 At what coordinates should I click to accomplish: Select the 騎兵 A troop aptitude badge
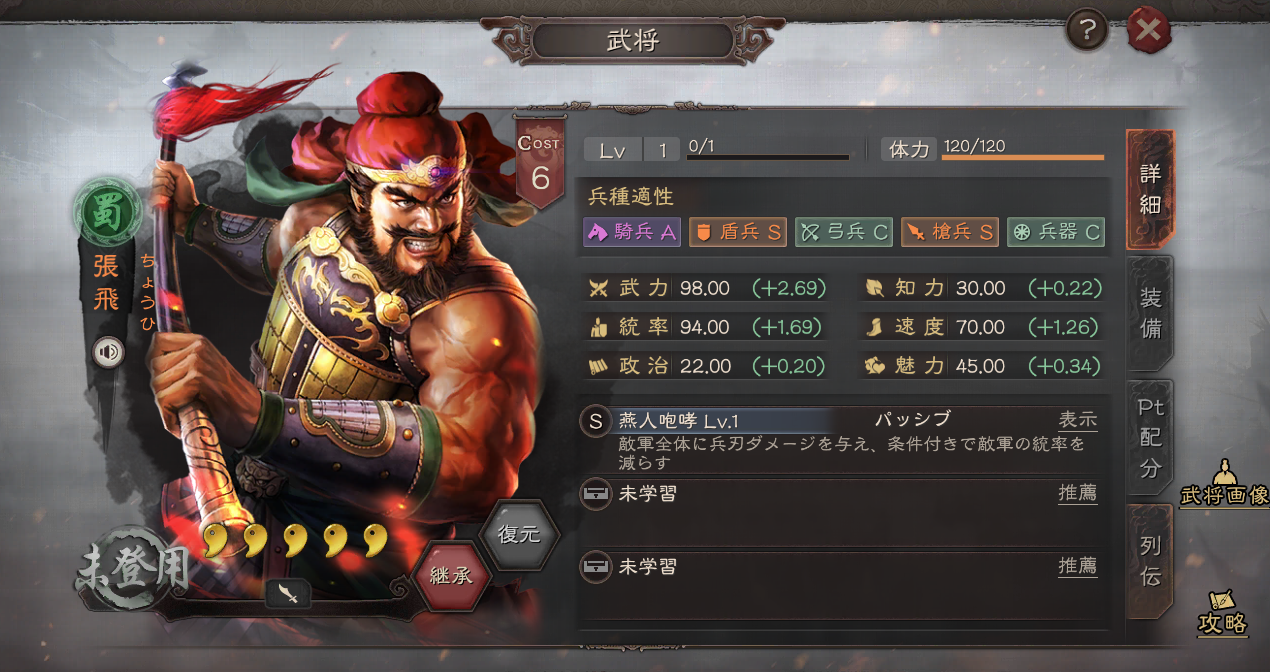[633, 232]
